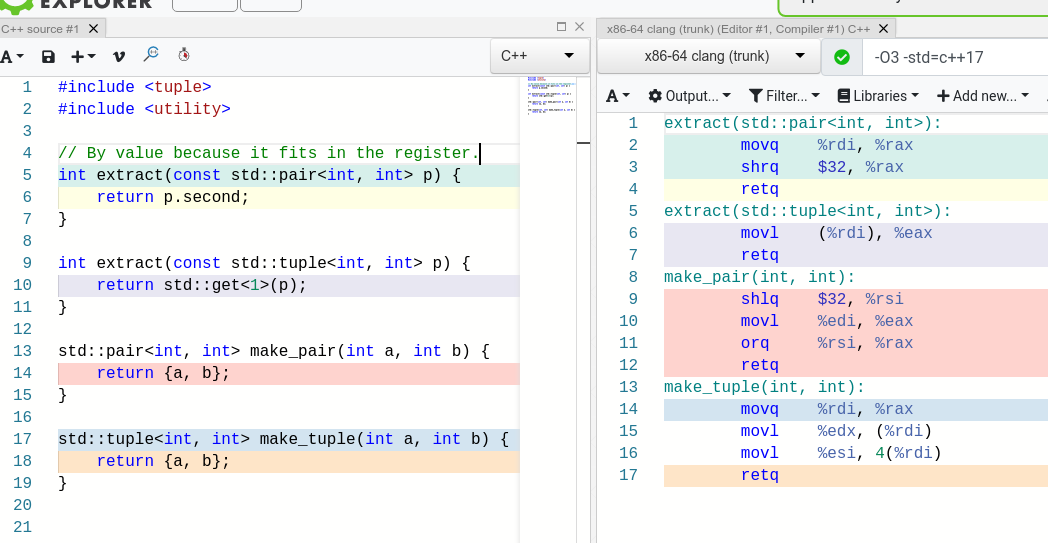Image resolution: width=1048 pixels, height=543 pixels.
Task: Save the source code with the floppy disk icon
Action: (x=48, y=57)
